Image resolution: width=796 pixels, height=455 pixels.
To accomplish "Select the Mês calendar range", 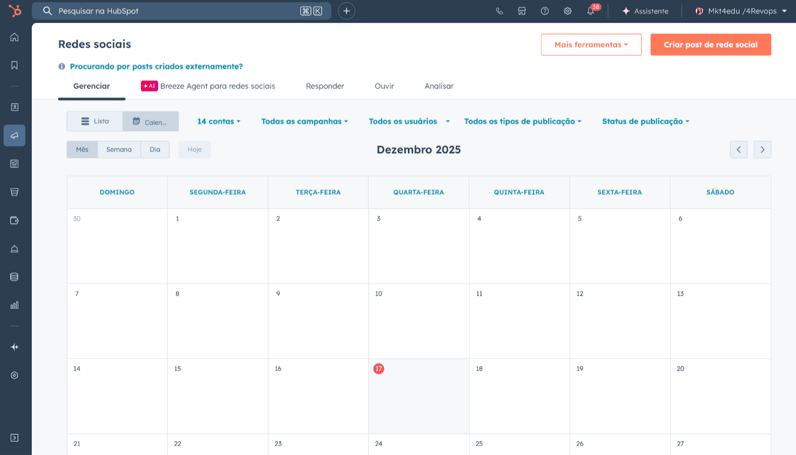I will [82, 149].
